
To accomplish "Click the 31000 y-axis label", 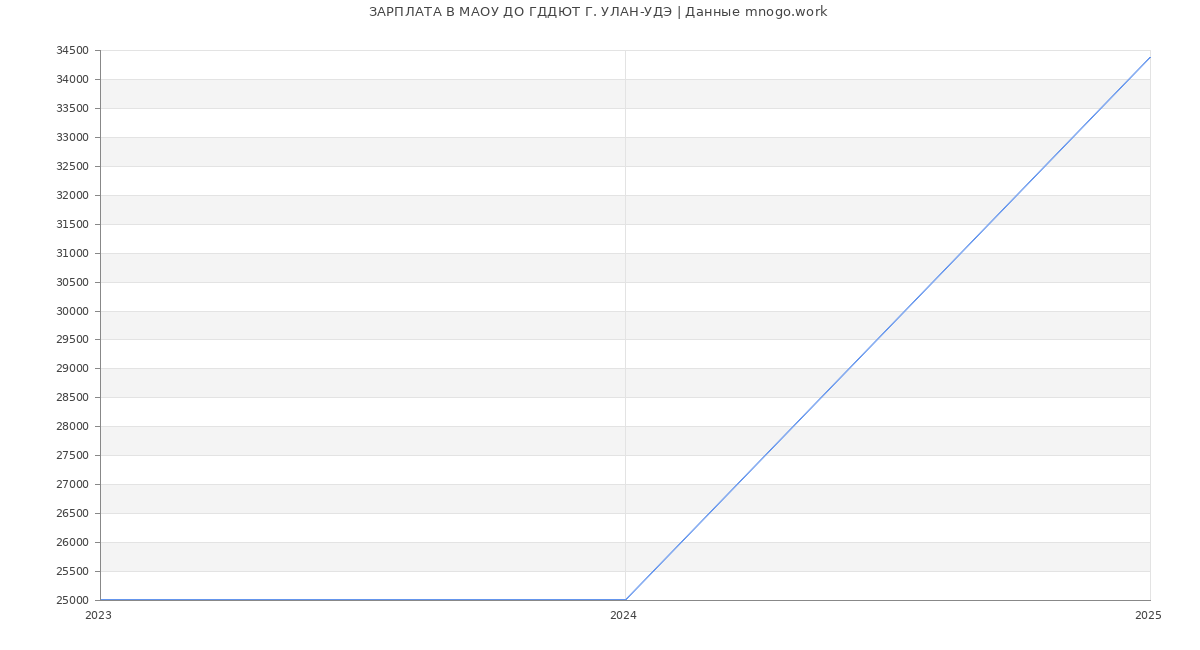I will (72, 253).
